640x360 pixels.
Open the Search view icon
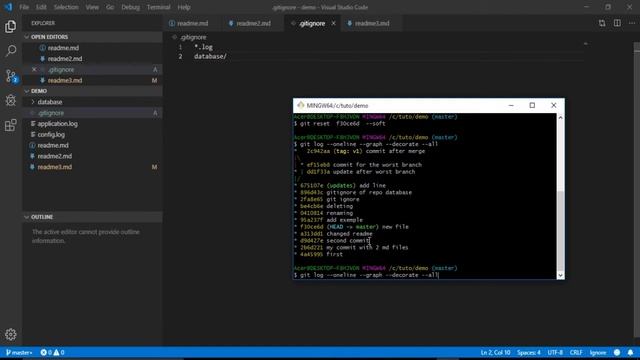(x=11, y=51)
